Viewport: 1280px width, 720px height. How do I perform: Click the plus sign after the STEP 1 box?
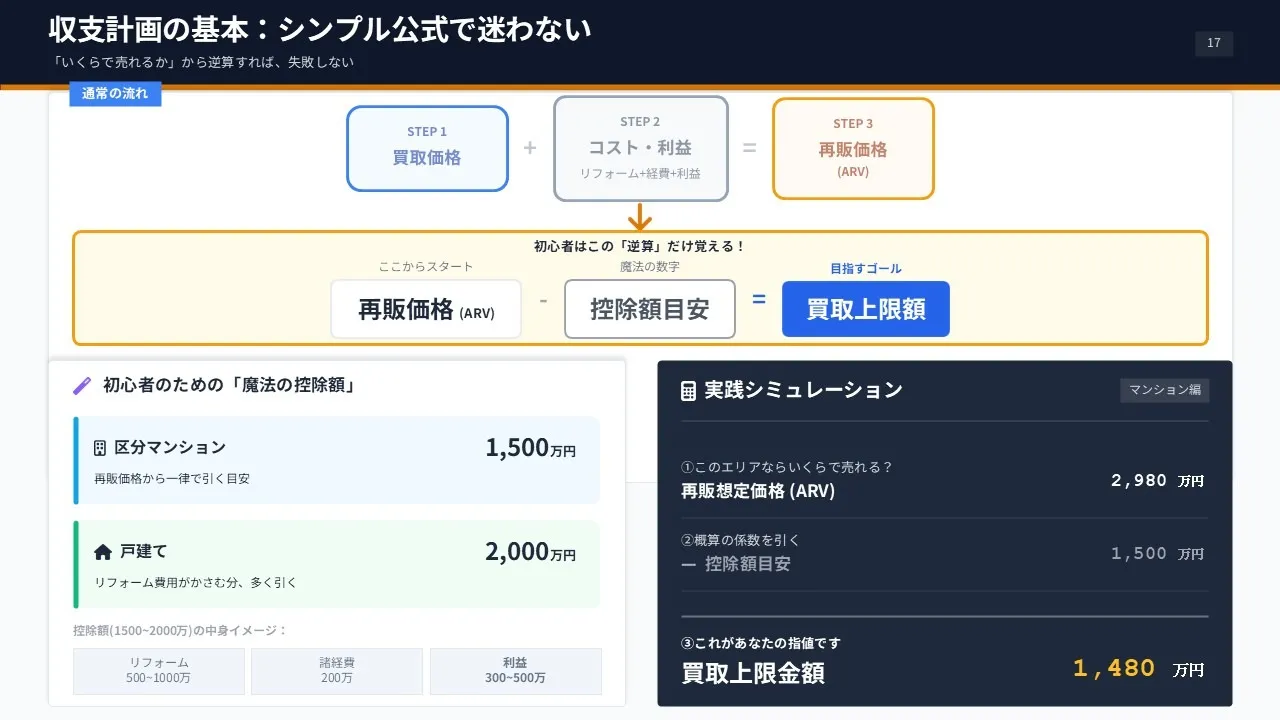point(530,148)
